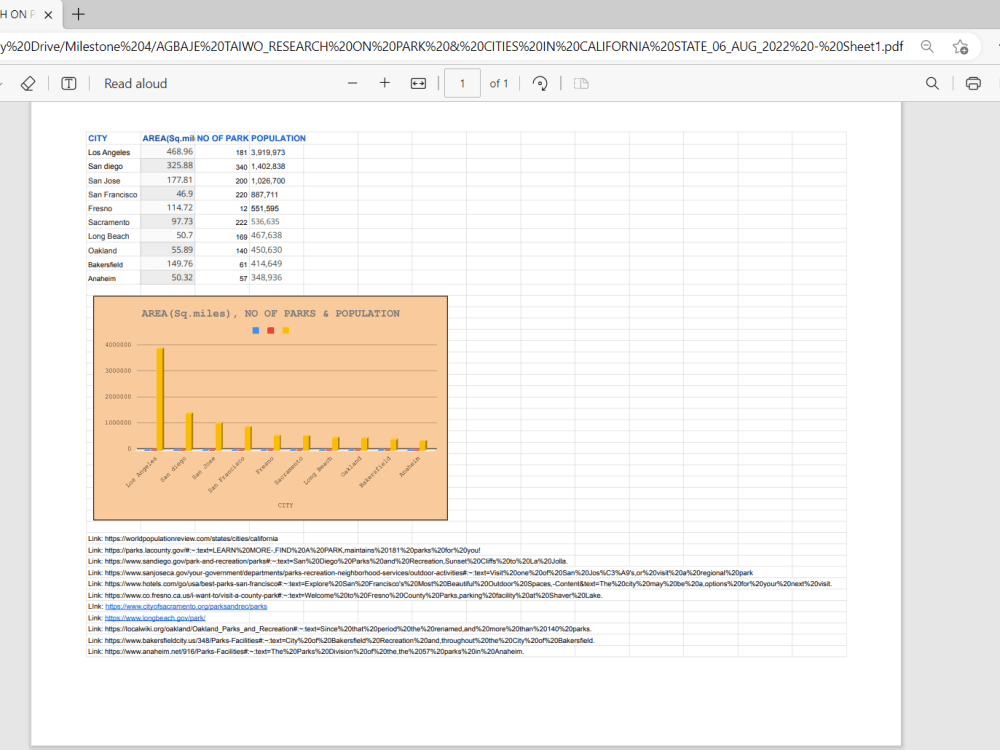Click the Bakersfield city cell

pos(105,265)
